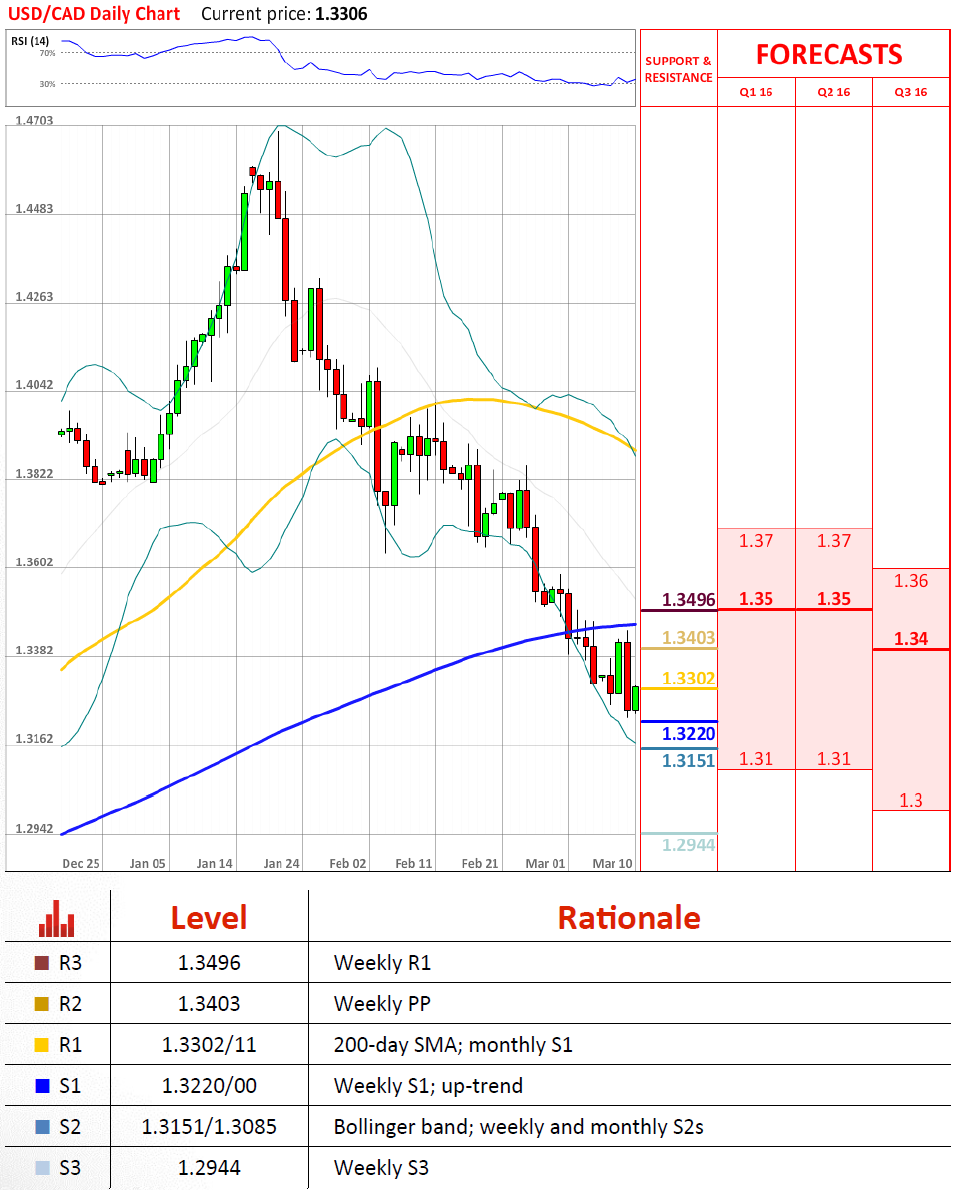Image resolution: width=963 pixels, height=1190 pixels.
Task: Click the R3 dark red color swatch
Action: [42, 963]
